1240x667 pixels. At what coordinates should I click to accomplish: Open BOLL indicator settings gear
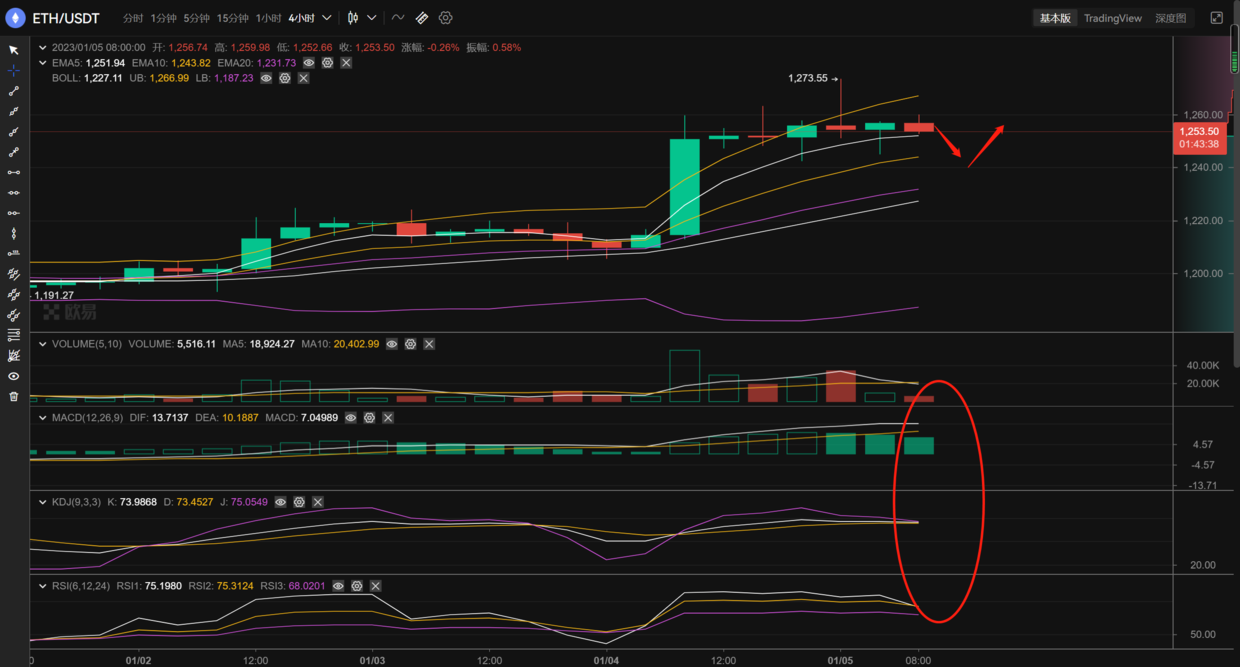point(285,78)
